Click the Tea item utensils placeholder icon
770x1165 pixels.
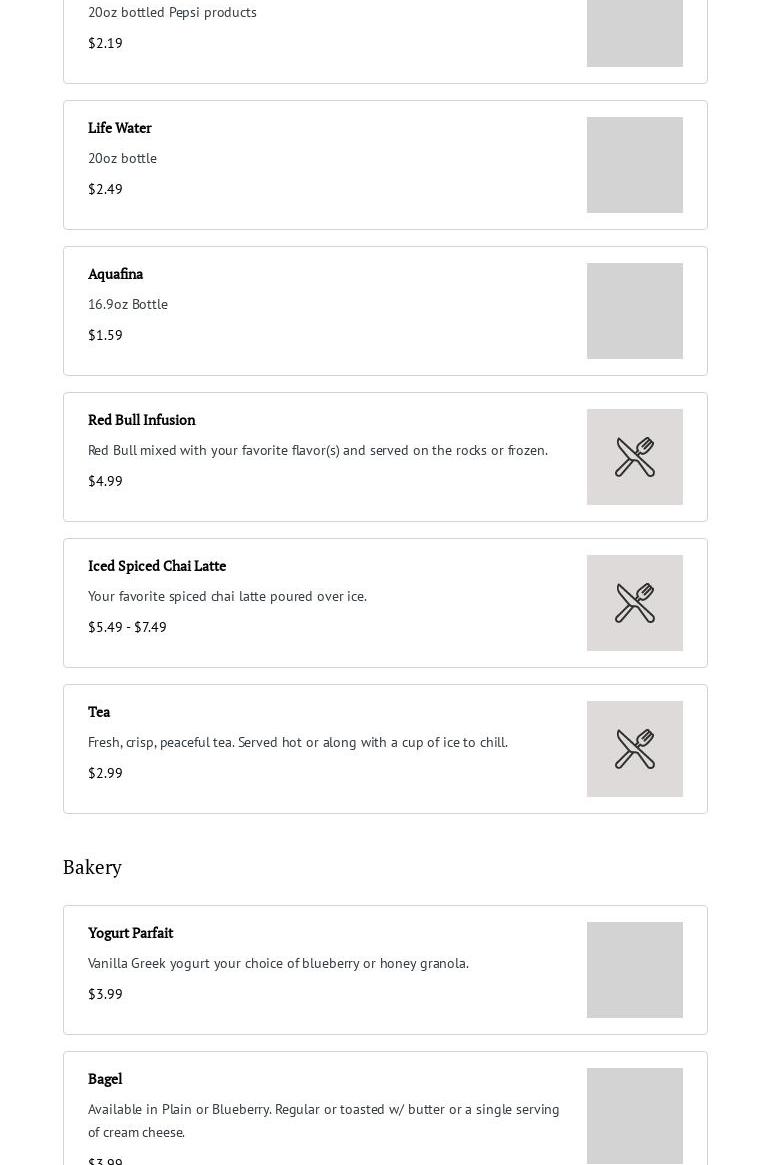pyautogui.click(x=635, y=749)
